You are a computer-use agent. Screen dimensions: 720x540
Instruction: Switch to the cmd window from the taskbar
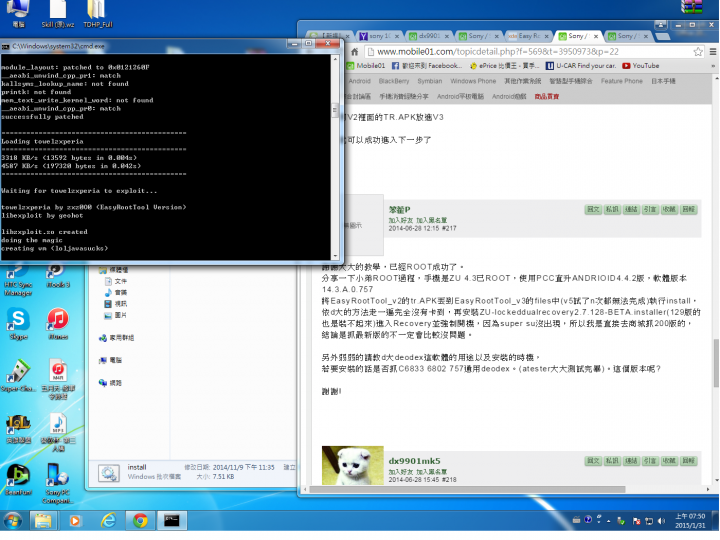172,521
